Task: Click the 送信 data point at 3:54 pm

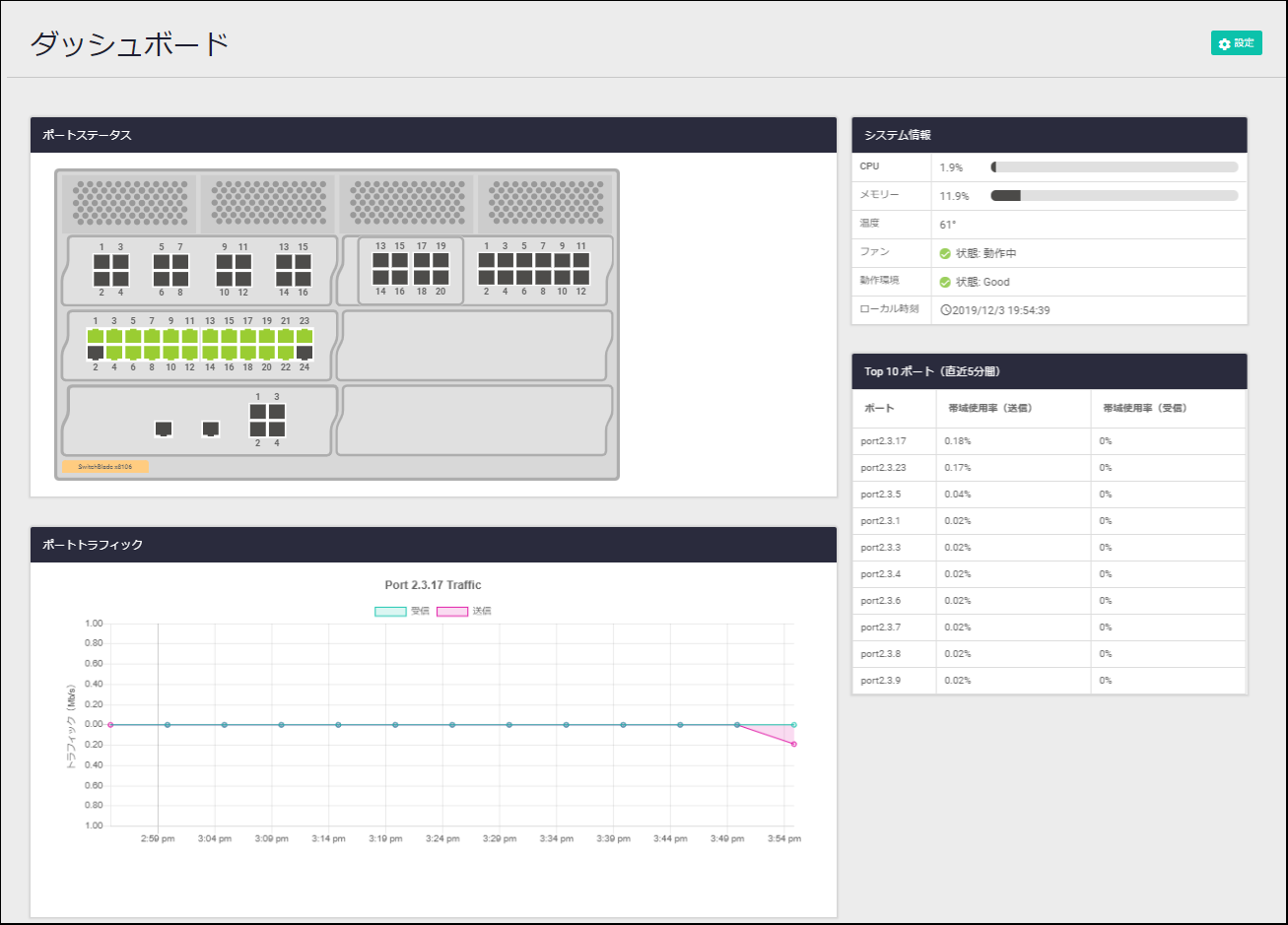Action: tap(794, 744)
